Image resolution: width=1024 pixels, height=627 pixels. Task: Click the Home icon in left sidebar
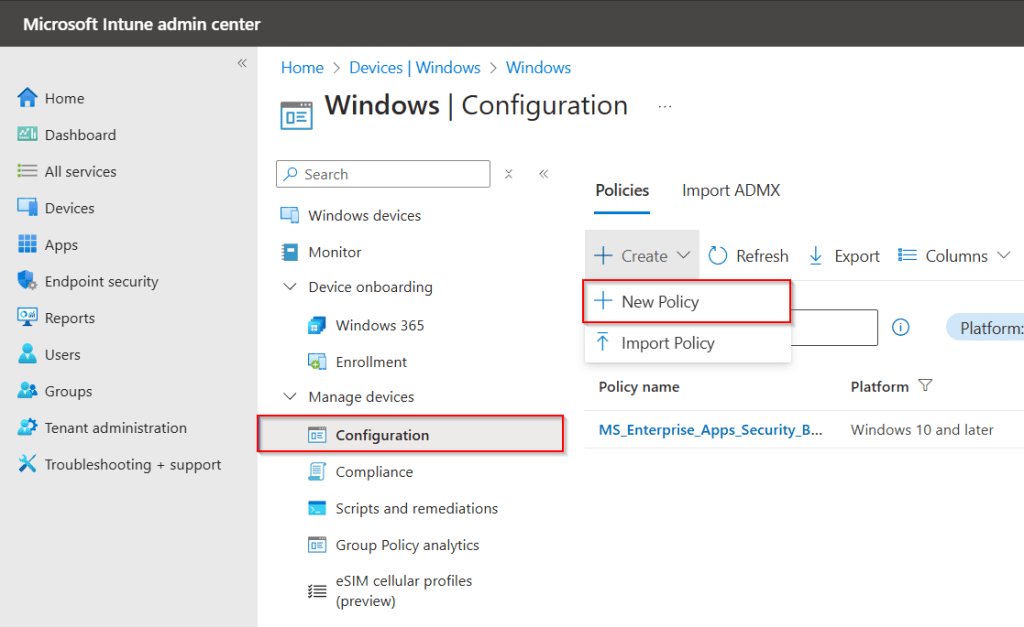pyautogui.click(x=27, y=98)
